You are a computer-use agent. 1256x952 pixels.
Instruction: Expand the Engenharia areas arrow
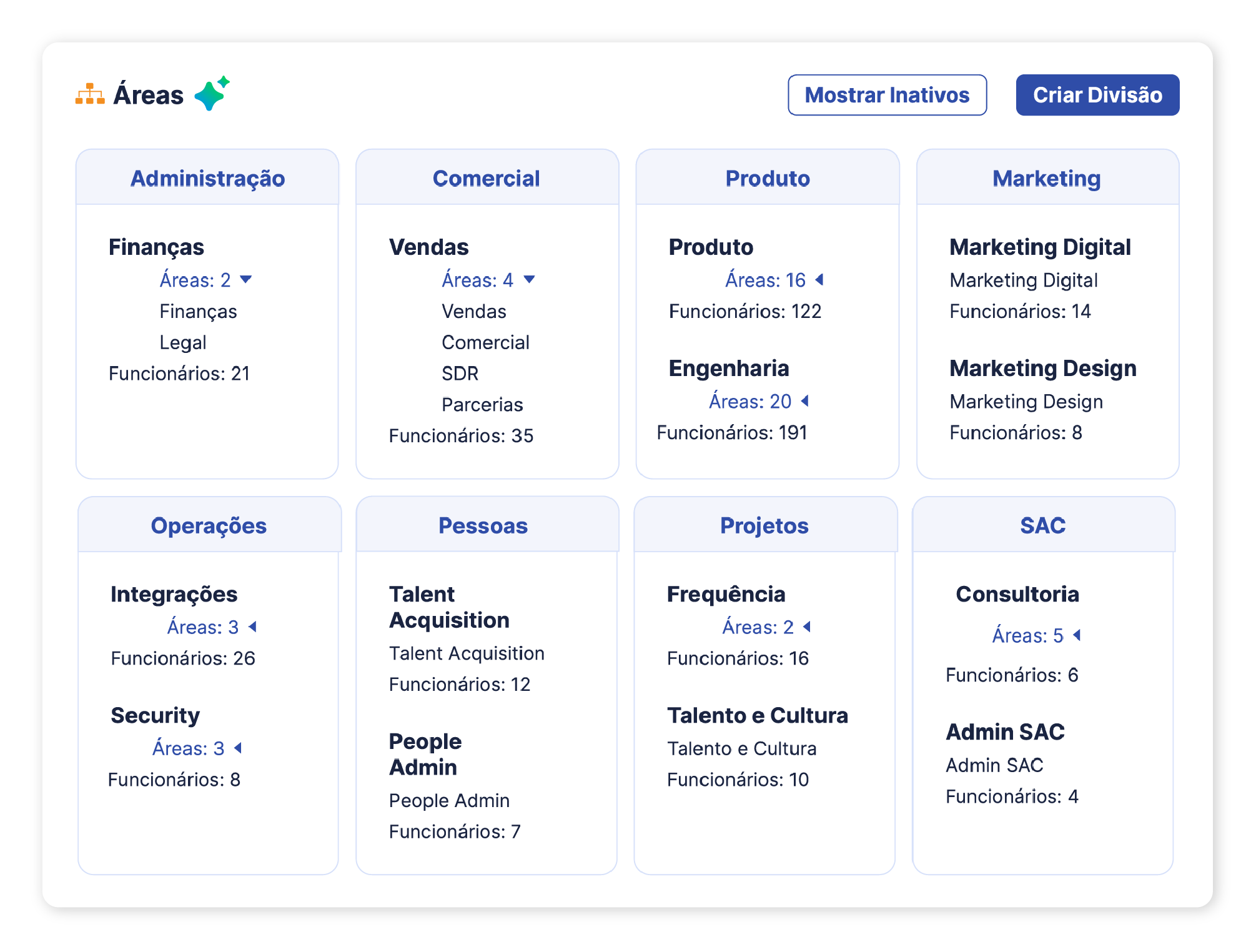tap(805, 401)
